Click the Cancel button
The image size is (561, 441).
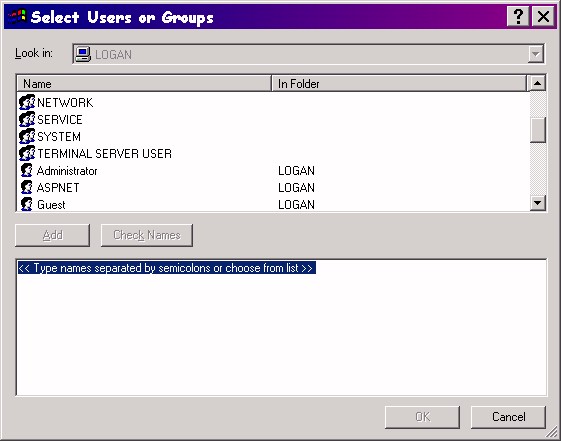coord(508,417)
